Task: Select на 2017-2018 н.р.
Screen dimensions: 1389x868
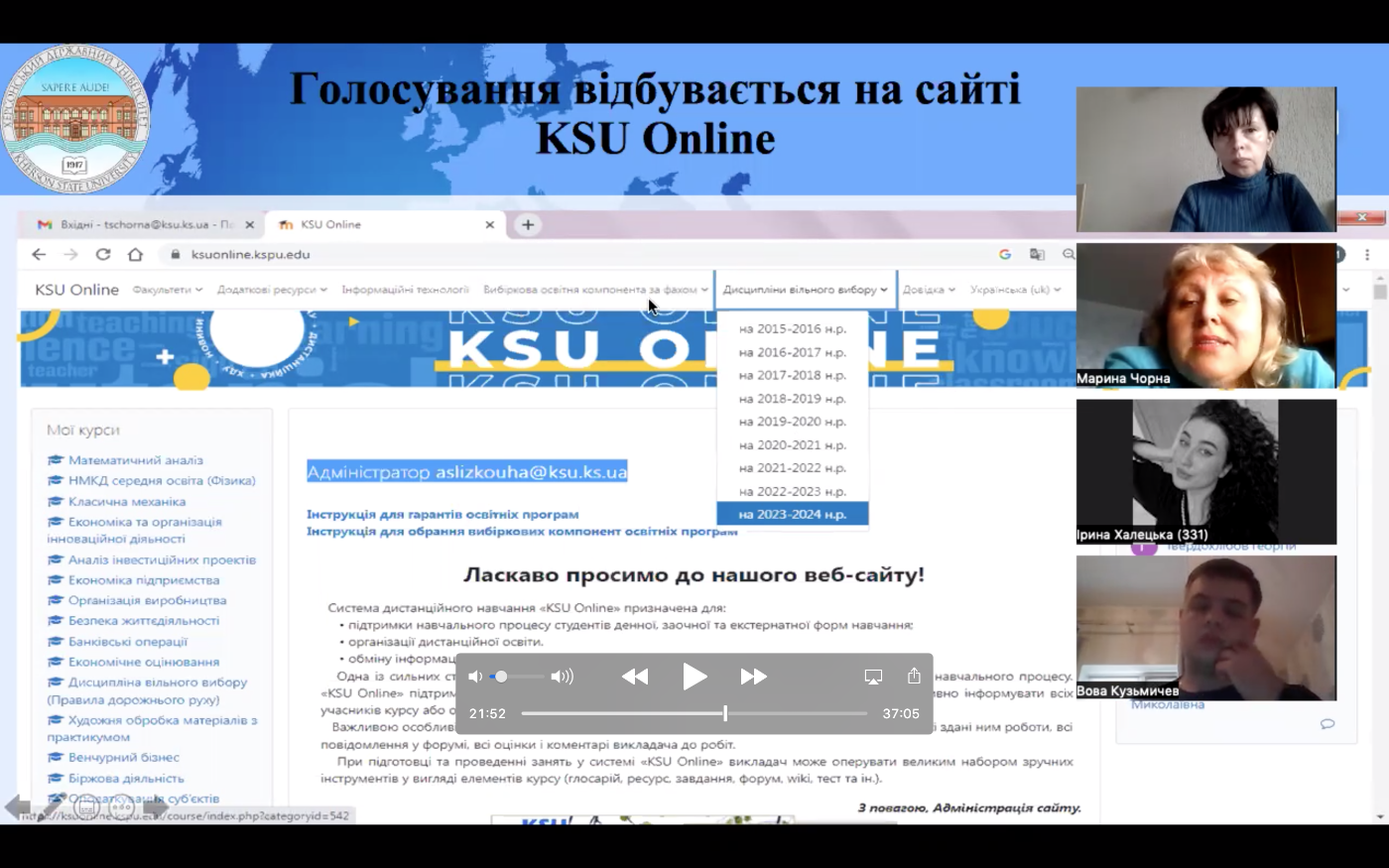Action: point(793,375)
